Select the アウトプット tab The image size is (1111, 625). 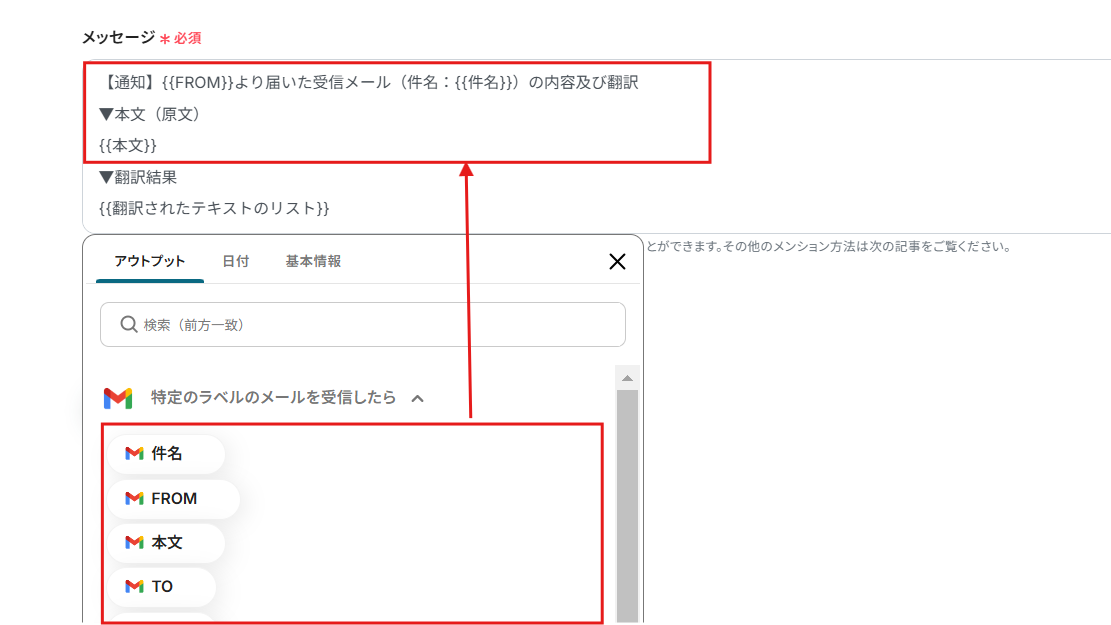pyautogui.click(x=149, y=260)
